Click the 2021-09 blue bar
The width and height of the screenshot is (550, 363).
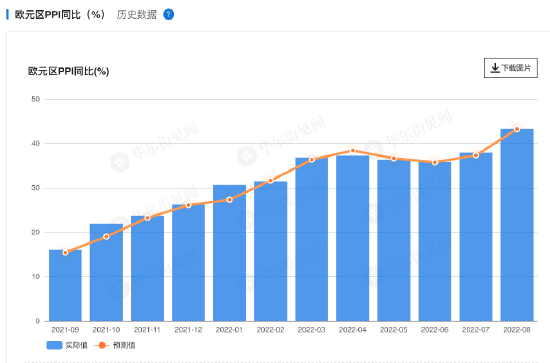65,285
